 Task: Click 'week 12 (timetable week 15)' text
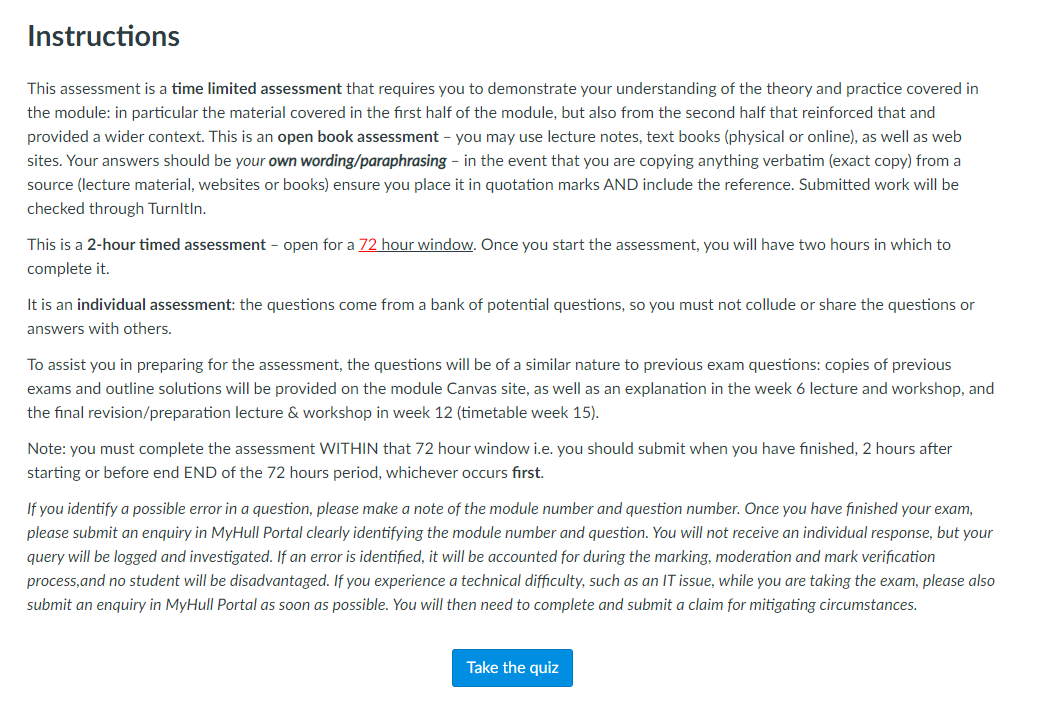tap(495, 413)
